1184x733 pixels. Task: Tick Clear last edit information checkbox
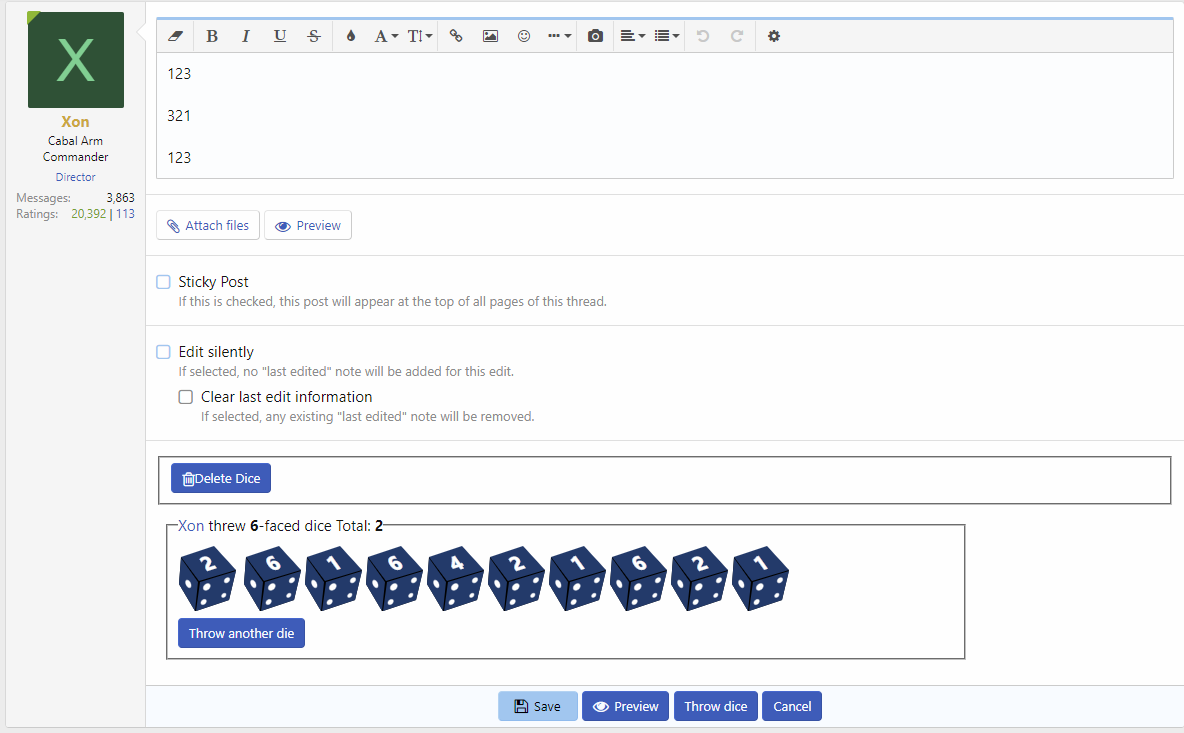186,397
